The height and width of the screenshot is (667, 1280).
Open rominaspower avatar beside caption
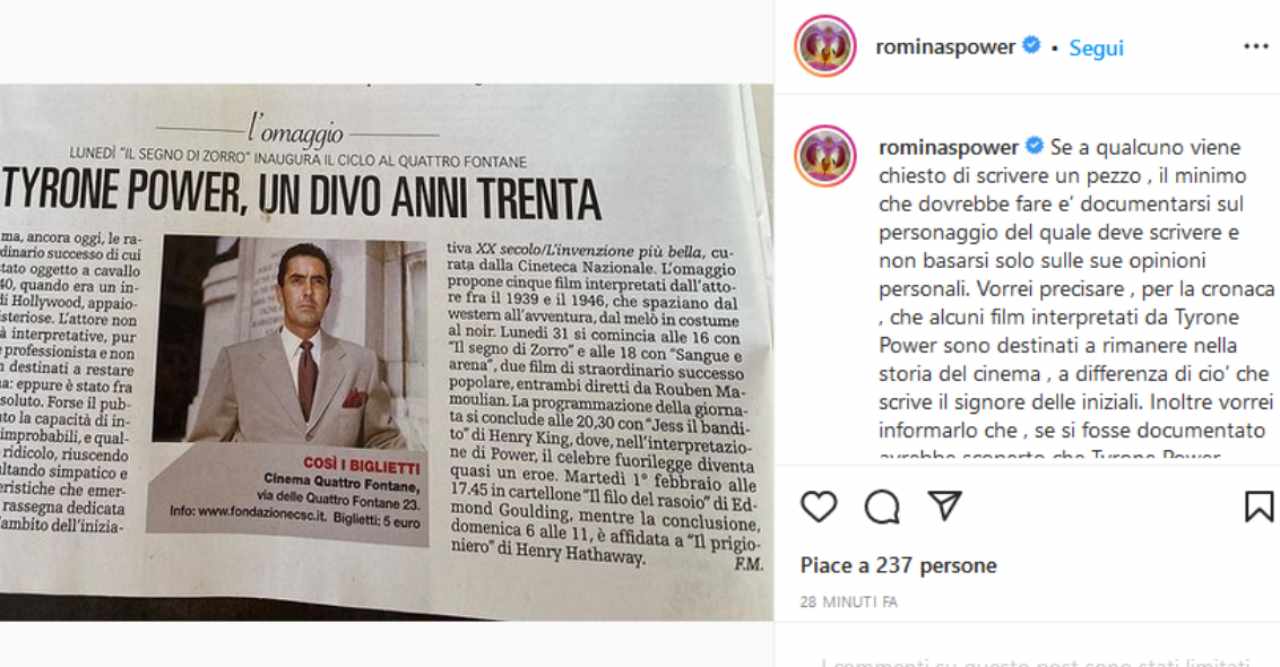click(825, 156)
